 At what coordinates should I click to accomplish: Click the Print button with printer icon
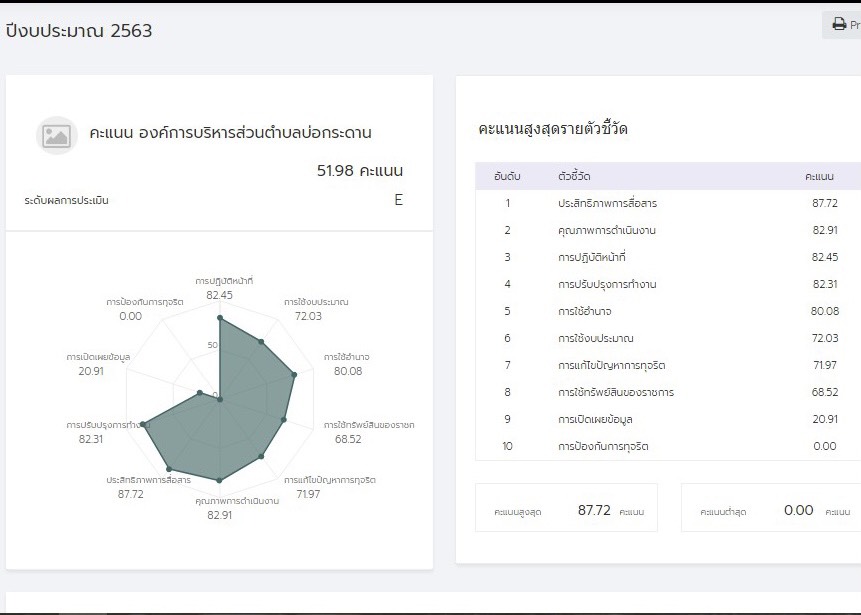[842, 25]
